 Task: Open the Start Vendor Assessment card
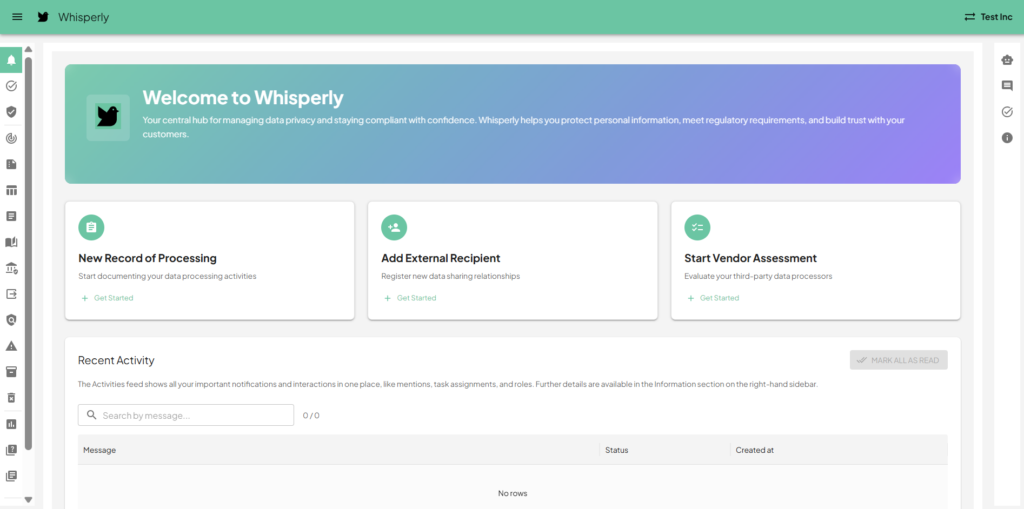tap(816, 261)
